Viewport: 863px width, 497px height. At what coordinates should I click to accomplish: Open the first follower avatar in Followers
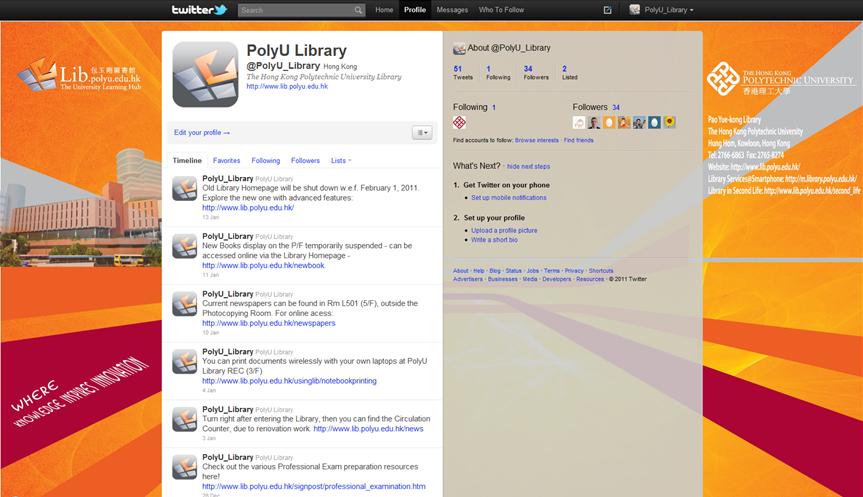point(579,122)
